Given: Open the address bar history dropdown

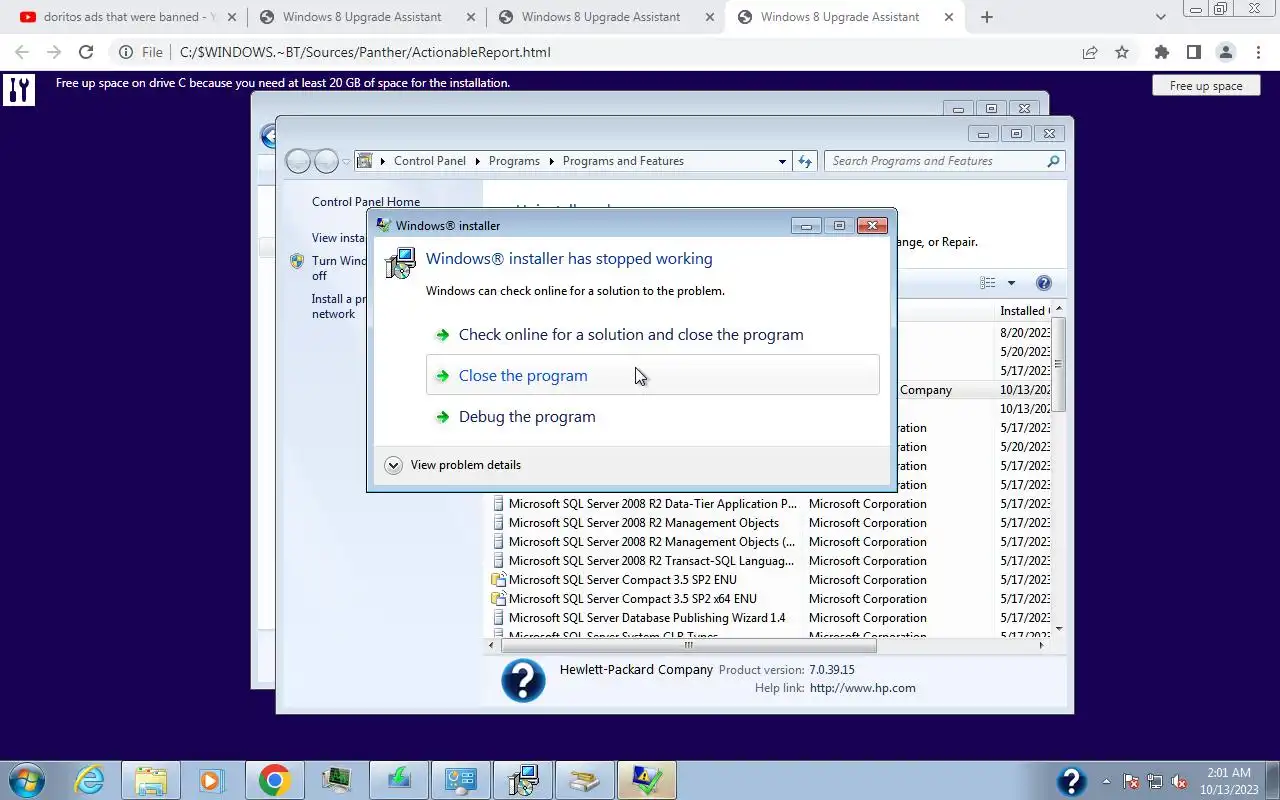Looking at the screenshot, I should 782,161.
